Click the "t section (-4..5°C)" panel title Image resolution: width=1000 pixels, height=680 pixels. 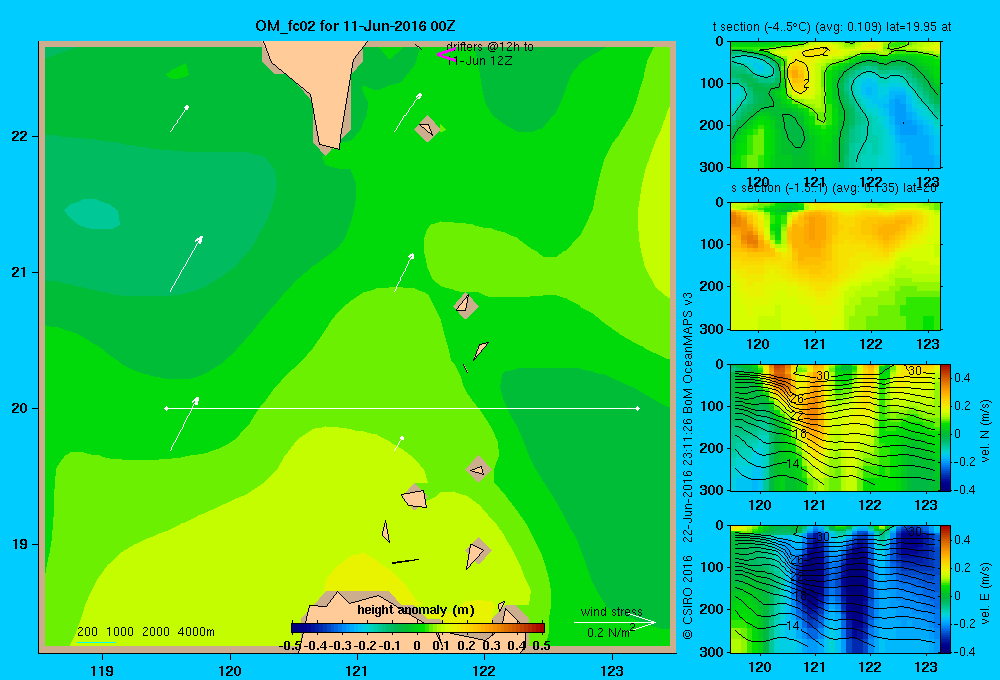(x=832, y=27)
